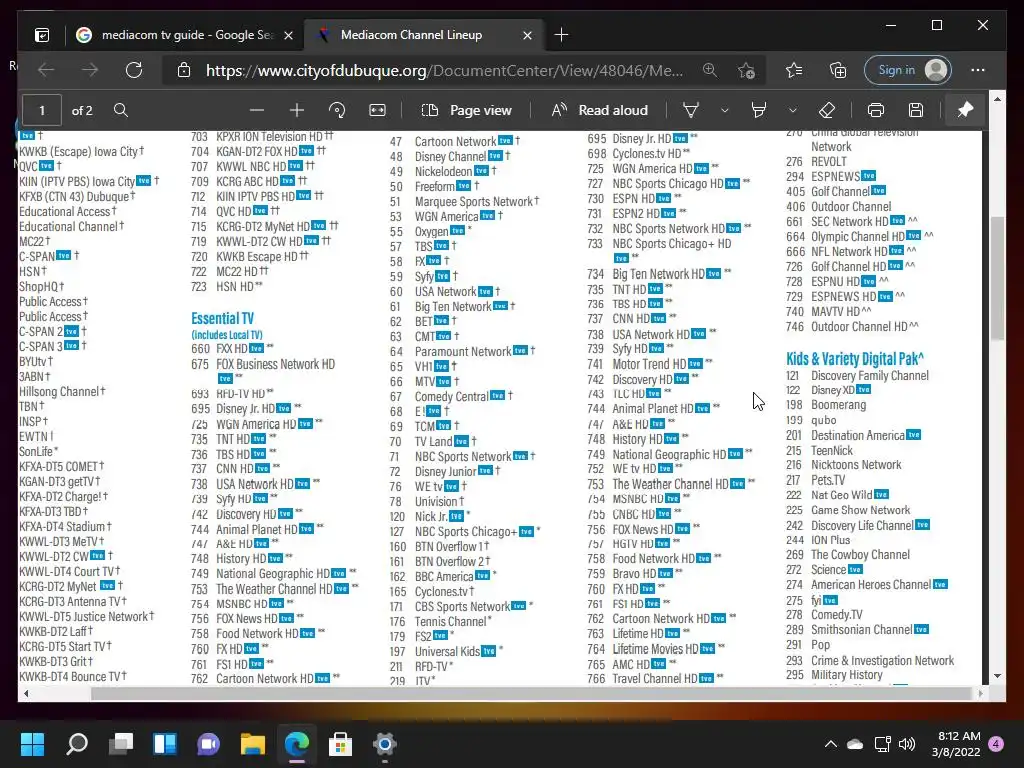Open Microsoft Store from taskbar
Viewport: 1024px width, 768px height.
point(340,744)
